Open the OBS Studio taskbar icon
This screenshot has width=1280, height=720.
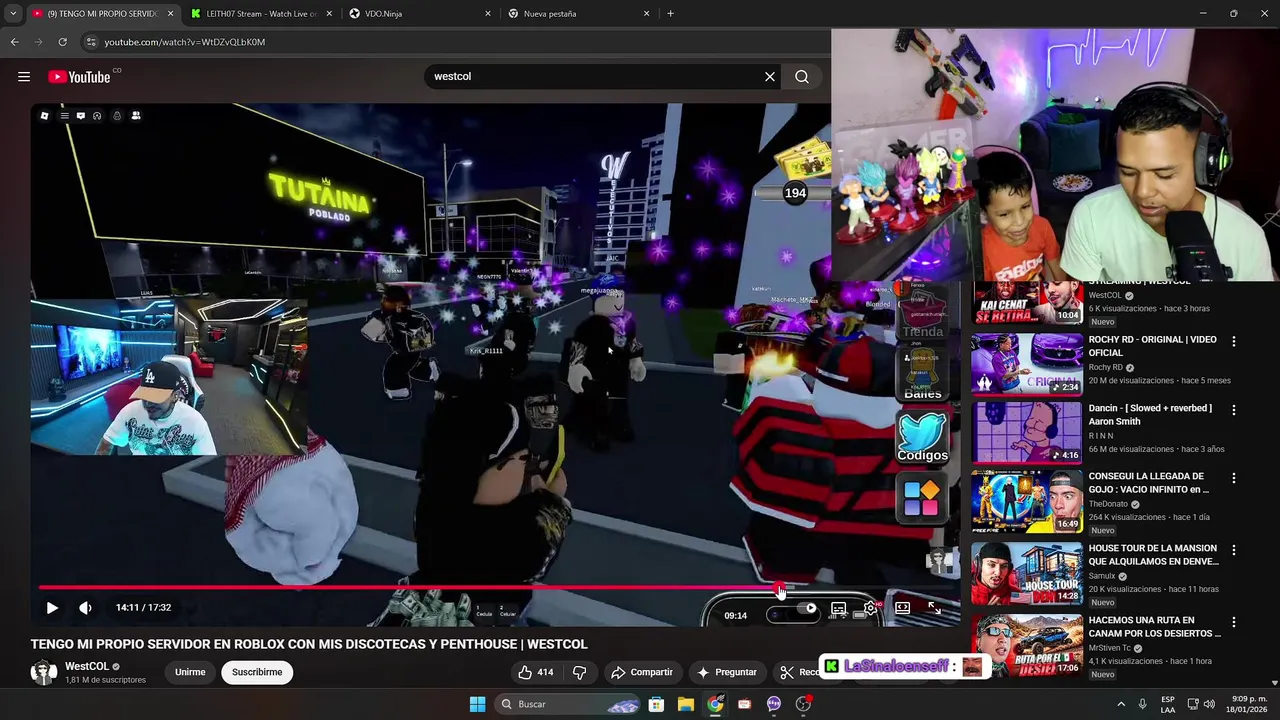click(803, 704)
